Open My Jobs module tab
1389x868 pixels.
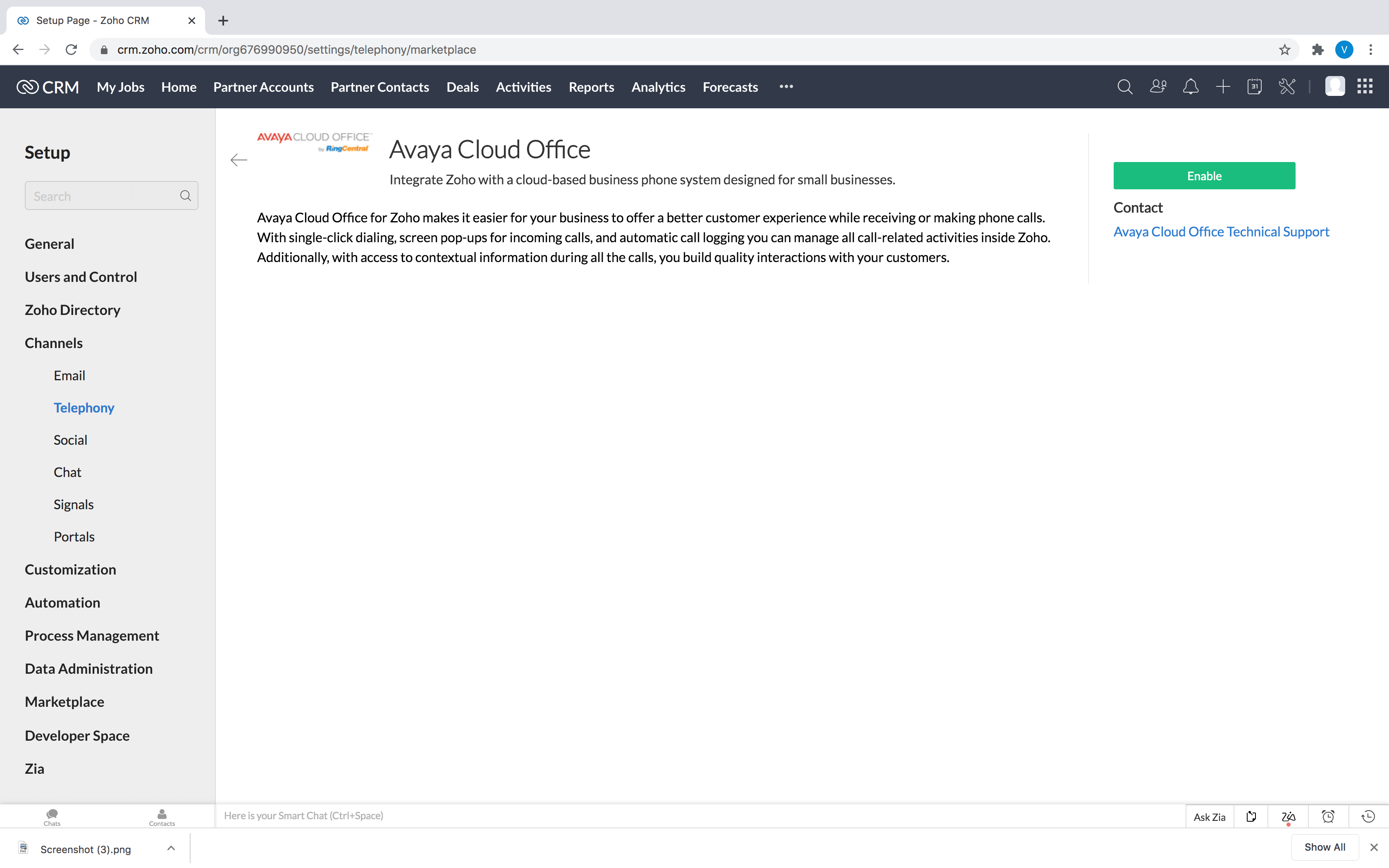click(x=121, y=87)
